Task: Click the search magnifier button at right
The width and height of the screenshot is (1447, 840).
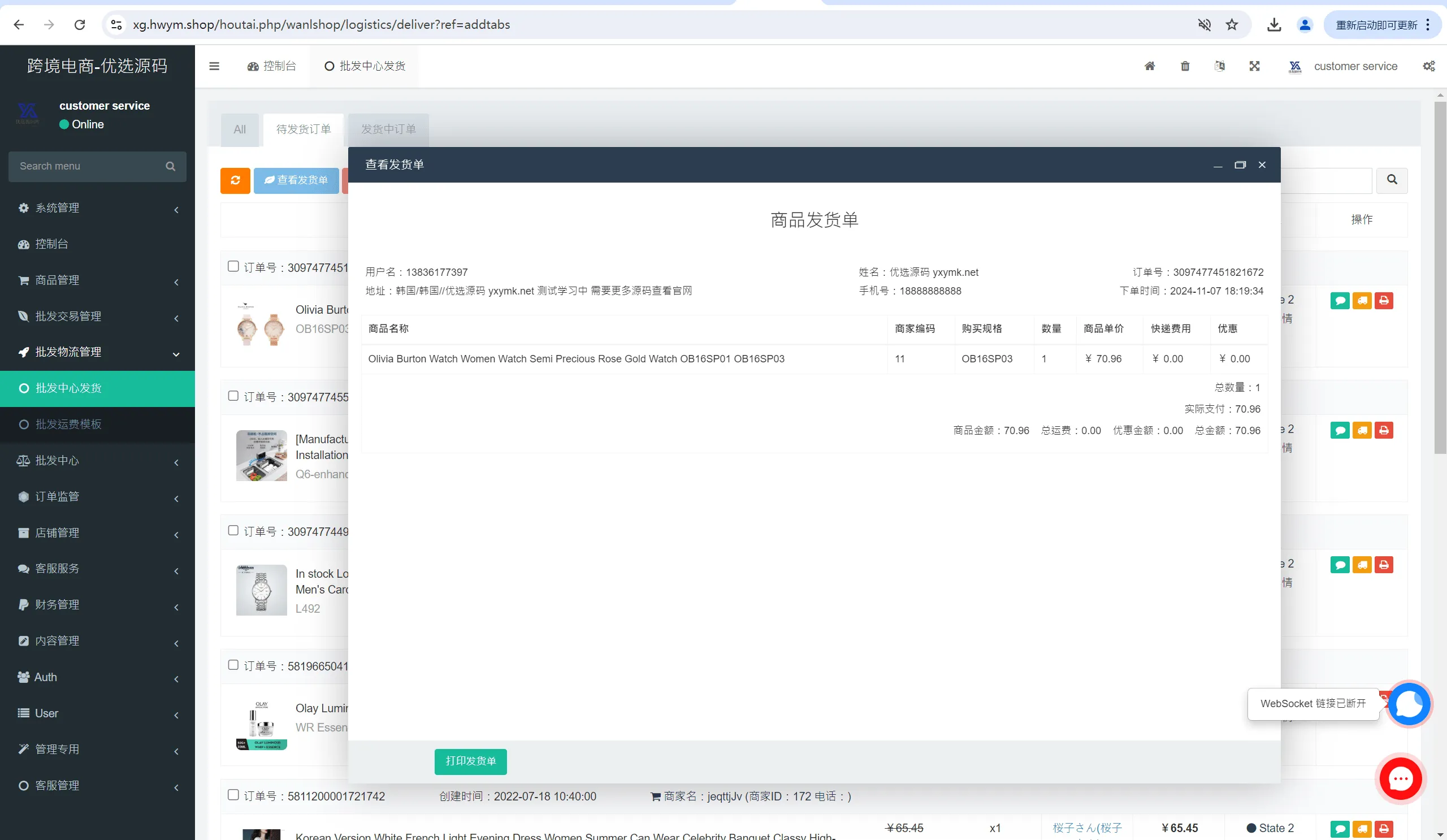Action: click(1392, 180)
